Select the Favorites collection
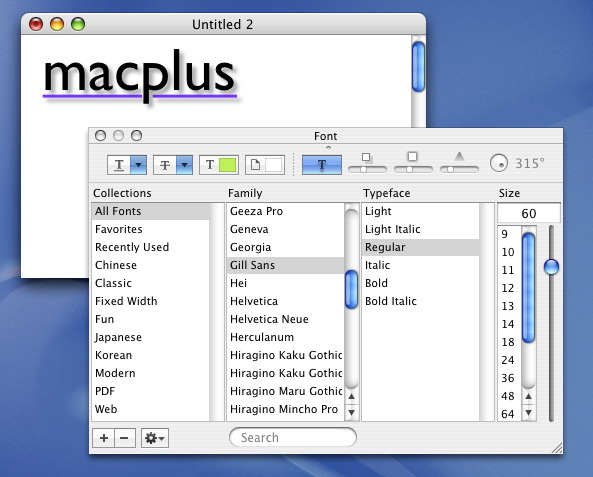The image size is (593, 477). coord(151,229)
